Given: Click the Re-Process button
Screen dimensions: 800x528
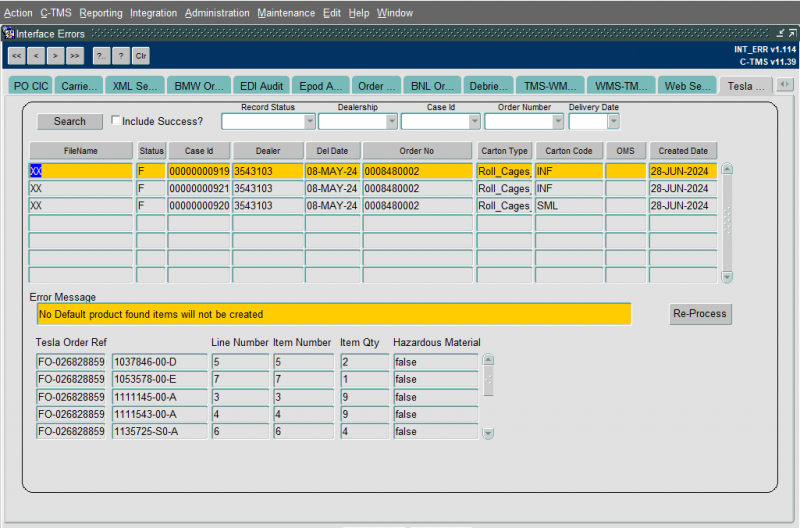Looking at the screenshot, I should (700, 314).
